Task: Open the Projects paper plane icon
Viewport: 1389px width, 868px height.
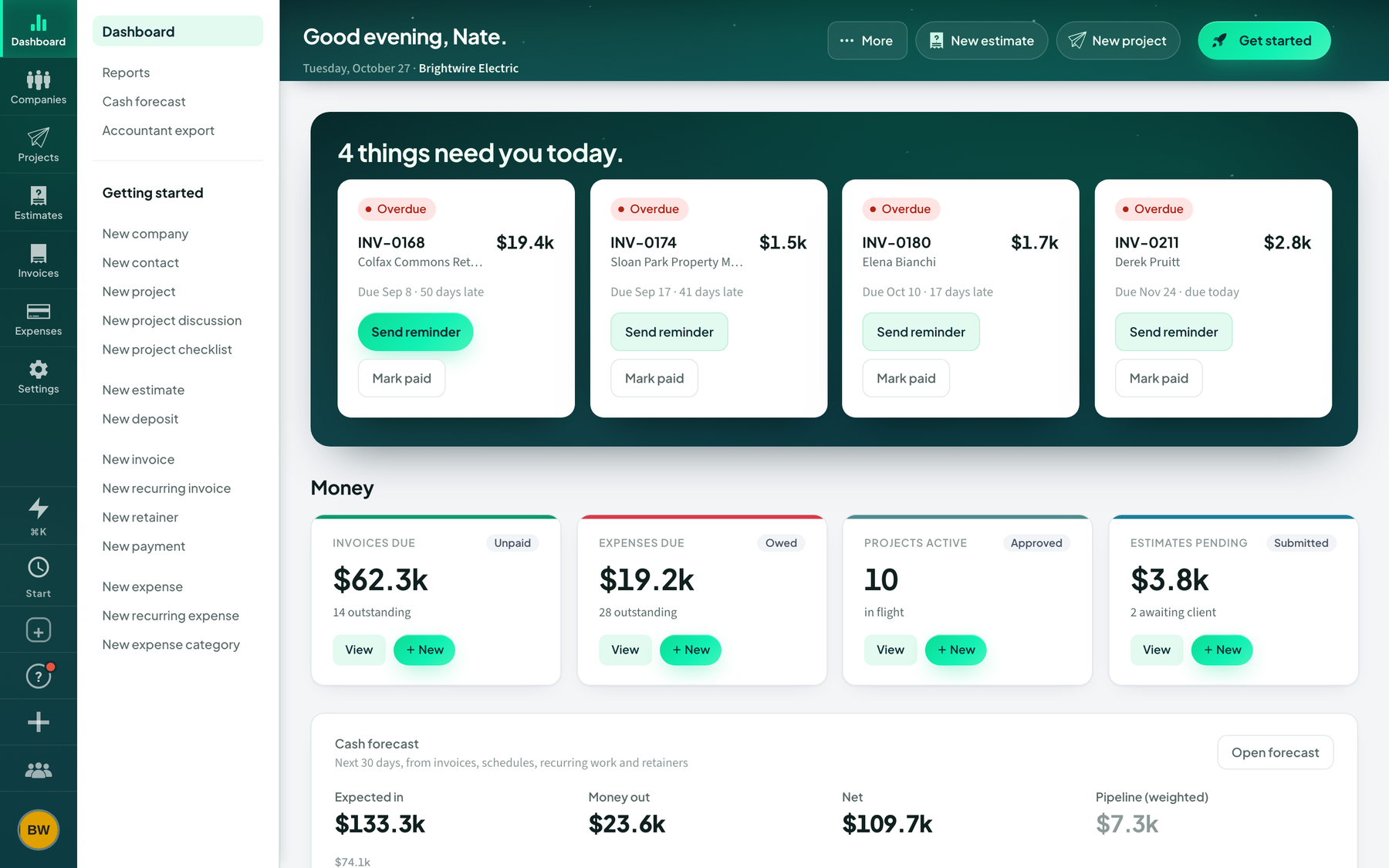Action: 38,144
